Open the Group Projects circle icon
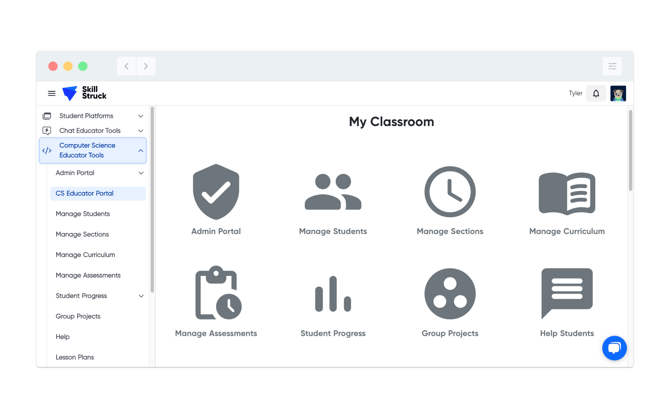Image resolution: width=670 pixels, height=418 pixels. [450, 294]
